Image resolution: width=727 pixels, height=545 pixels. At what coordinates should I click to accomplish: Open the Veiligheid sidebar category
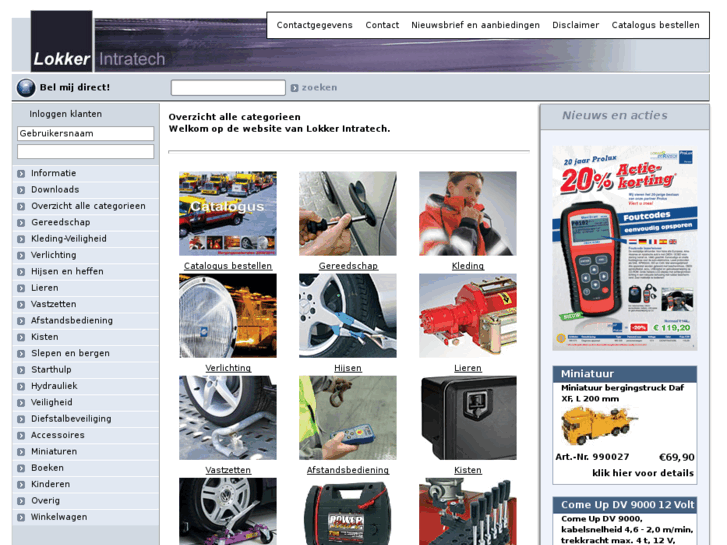[52, 403]
